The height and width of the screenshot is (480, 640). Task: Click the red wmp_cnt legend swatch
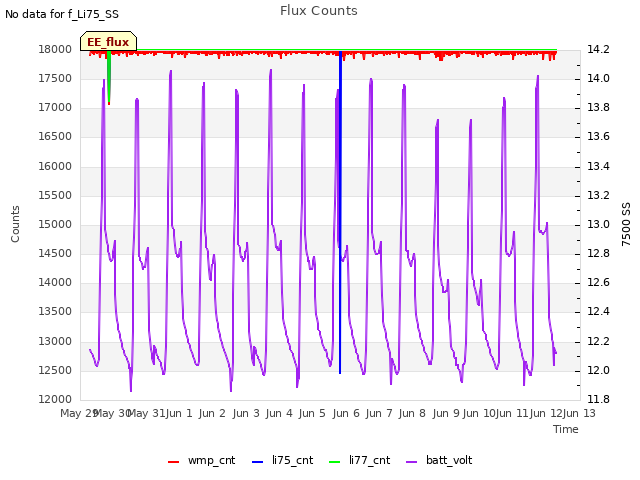tap(173, 462)
